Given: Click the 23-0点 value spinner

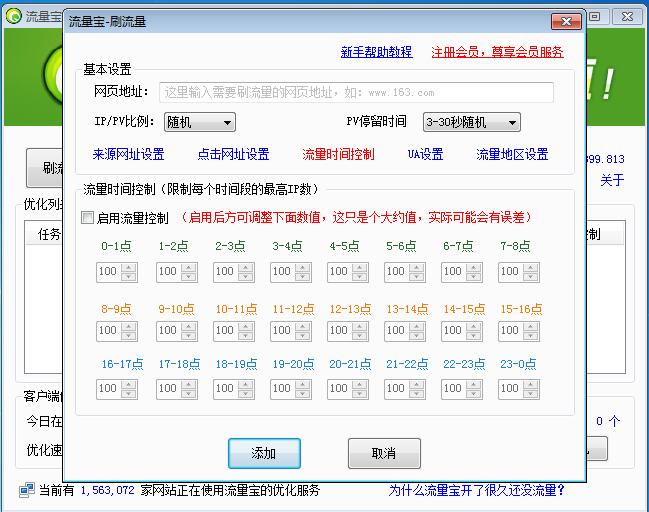Looking at the screenshot, I should click(x=519, y=389).
